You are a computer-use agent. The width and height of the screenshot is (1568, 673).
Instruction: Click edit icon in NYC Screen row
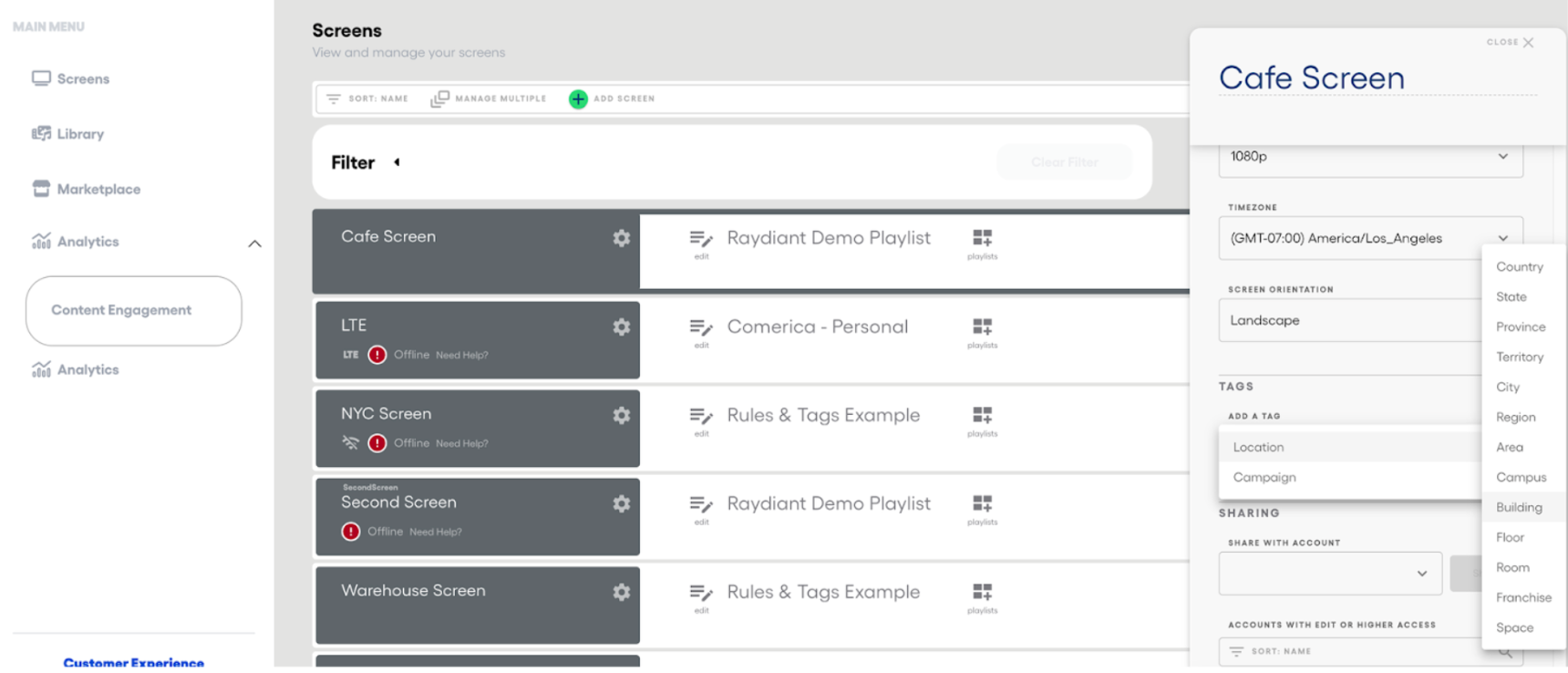(x=701, y=416)
